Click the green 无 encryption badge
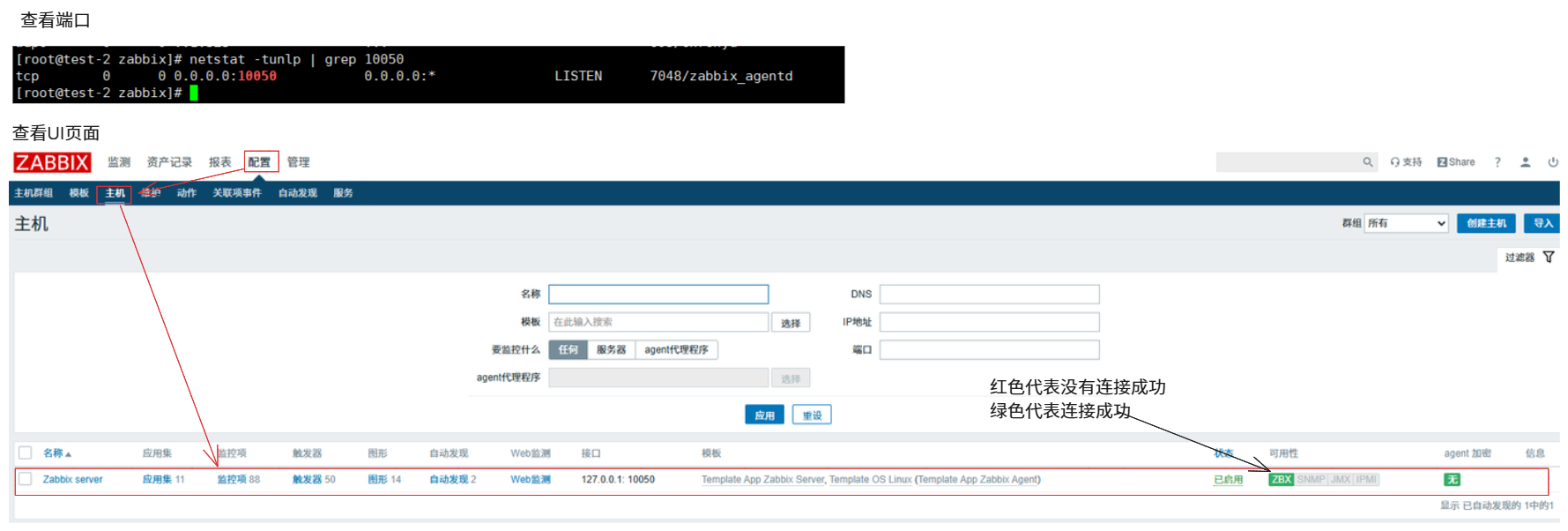The width and height of the screenshot is (1568, 531). [x=1452, y=480]
